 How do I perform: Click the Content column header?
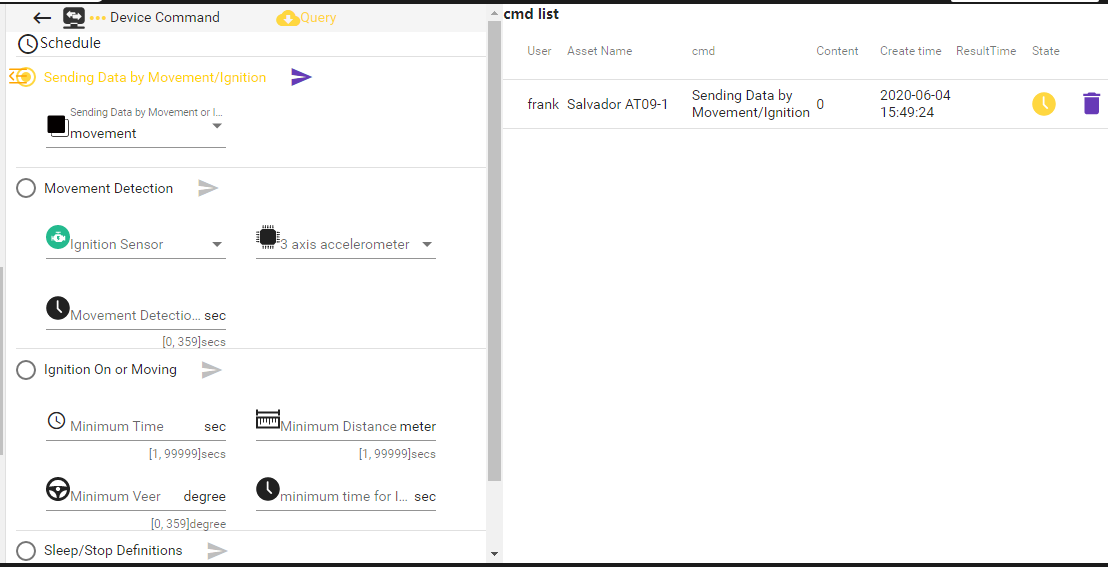[x=837, y=51]
